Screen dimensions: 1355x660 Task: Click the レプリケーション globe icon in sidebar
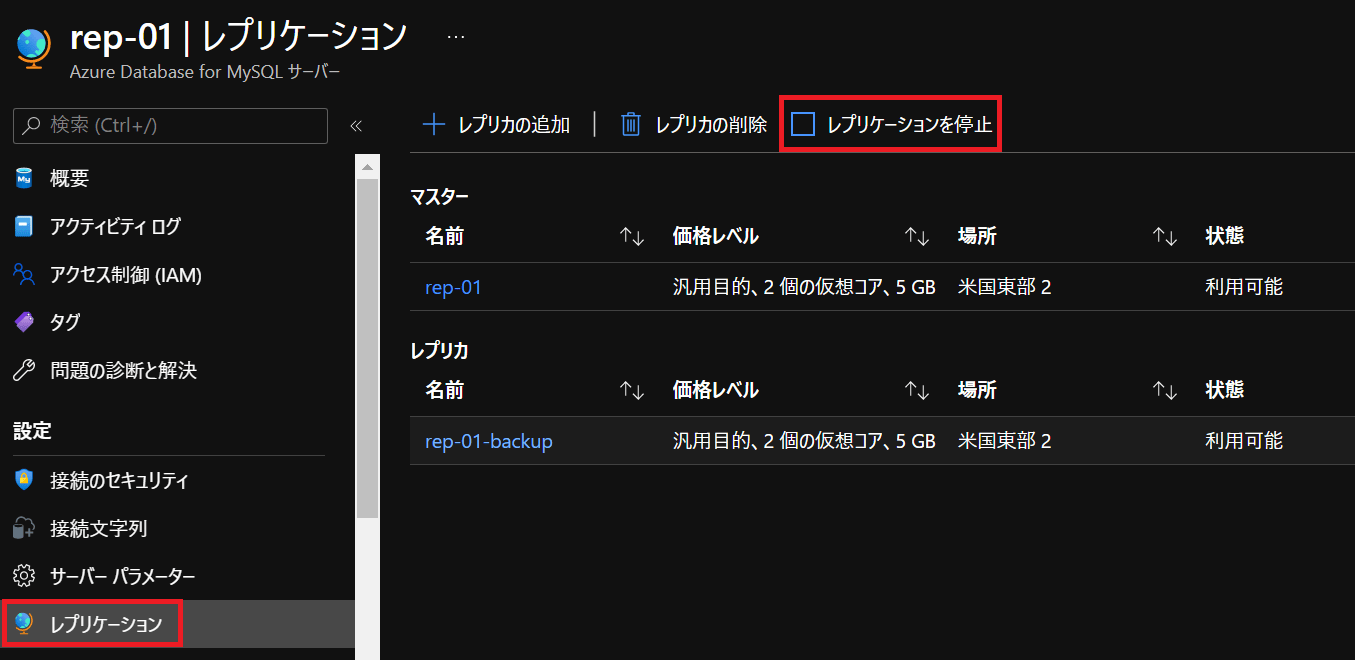click(24, 624)
